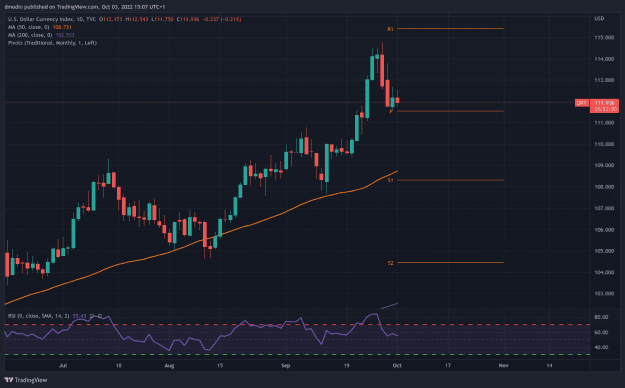The image size is (625, 388).
Task: Click the C111.936 close value in legend
Action: pos(188,19)
